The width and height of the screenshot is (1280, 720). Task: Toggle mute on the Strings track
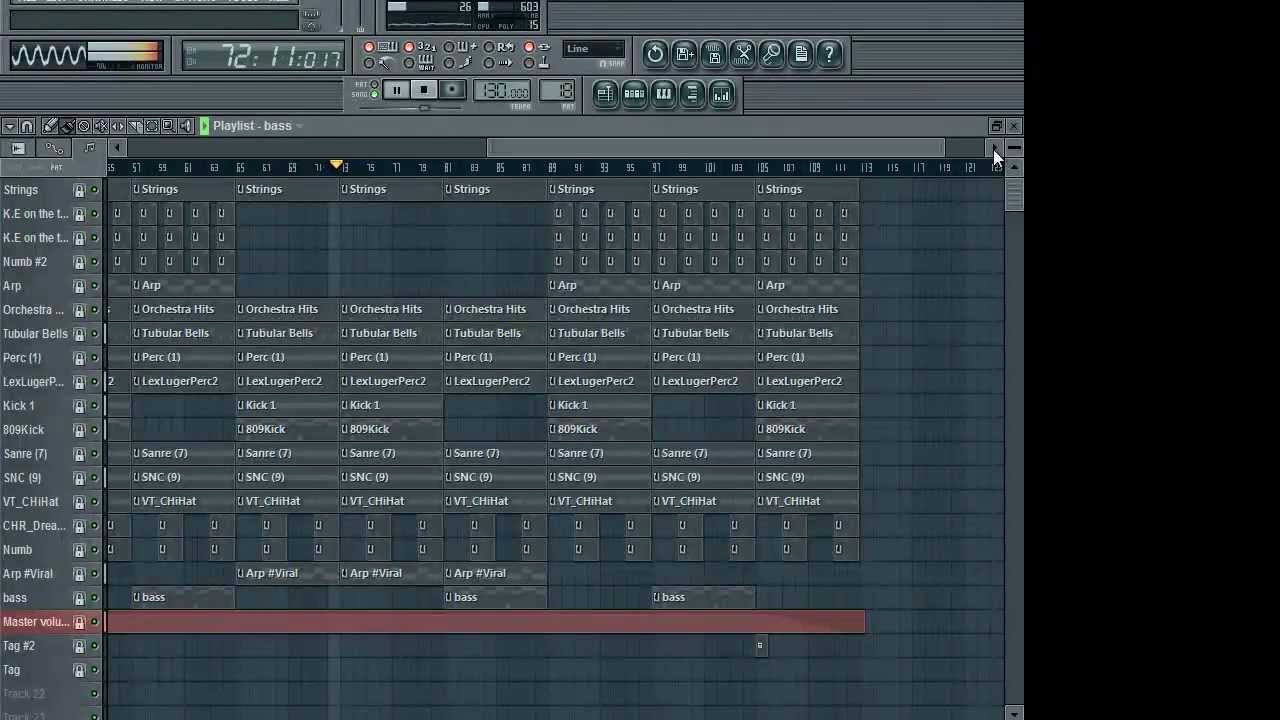pyautogui.click(x=95, y=190)
